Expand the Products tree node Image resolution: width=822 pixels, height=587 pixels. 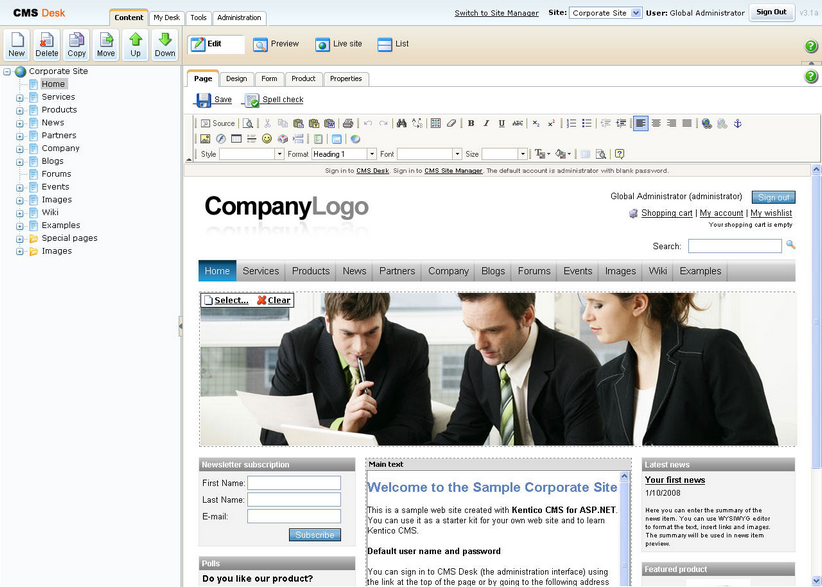tap(19, 111)
